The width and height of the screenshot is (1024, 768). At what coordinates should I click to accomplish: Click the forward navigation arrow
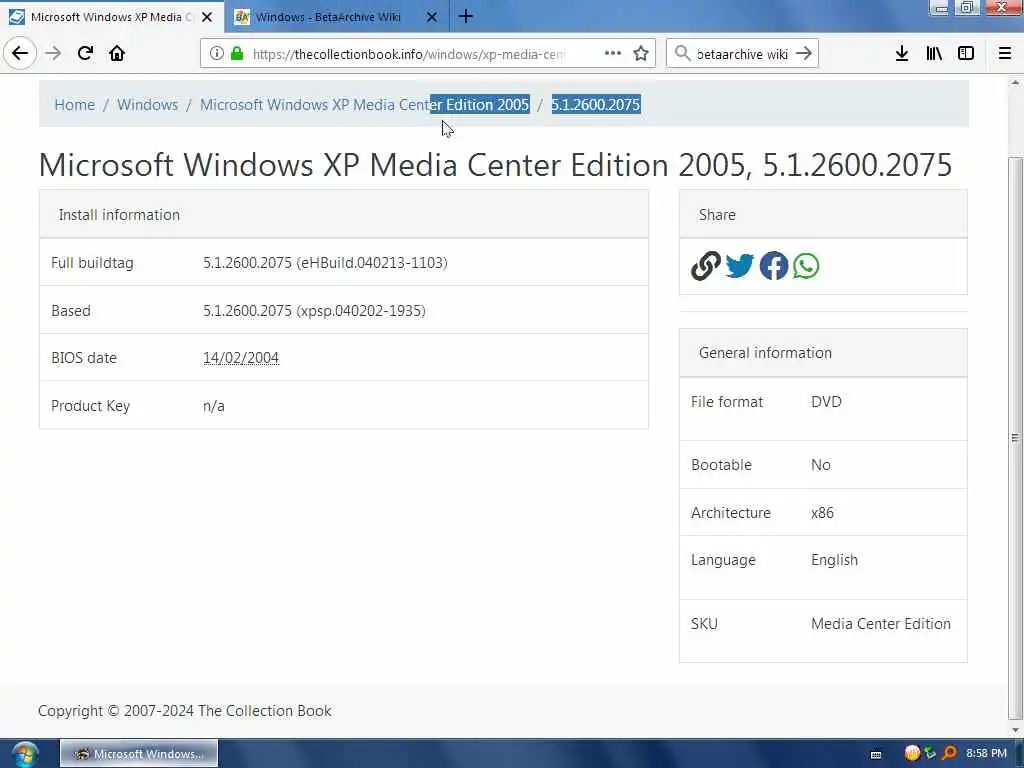(53, 53)
